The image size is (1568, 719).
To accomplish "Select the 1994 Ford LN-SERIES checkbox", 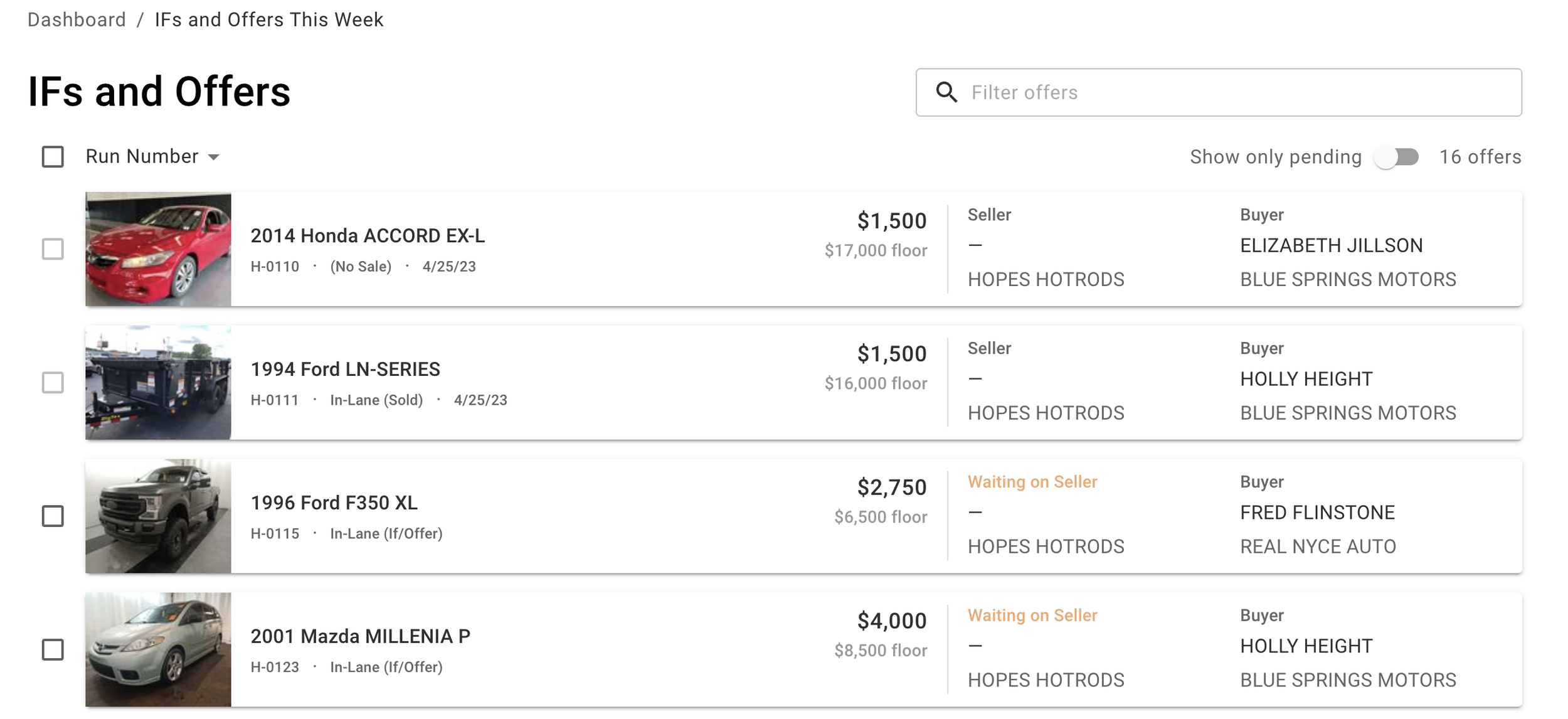I will click(53, 383).
